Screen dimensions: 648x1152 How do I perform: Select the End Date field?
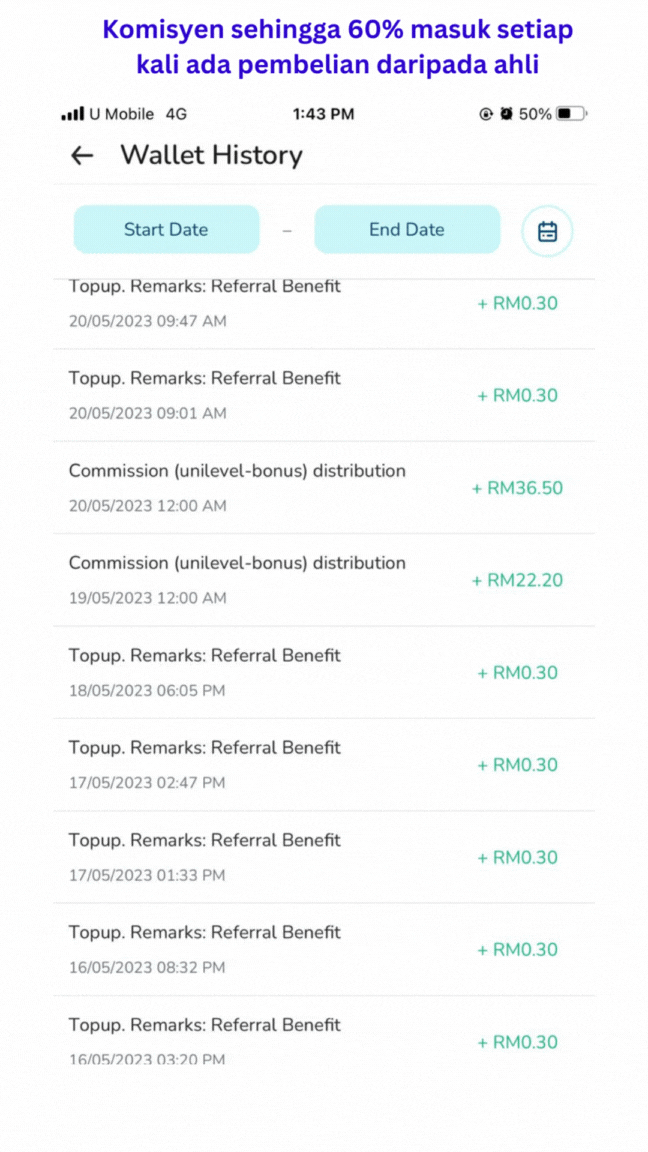coord(406,230)
